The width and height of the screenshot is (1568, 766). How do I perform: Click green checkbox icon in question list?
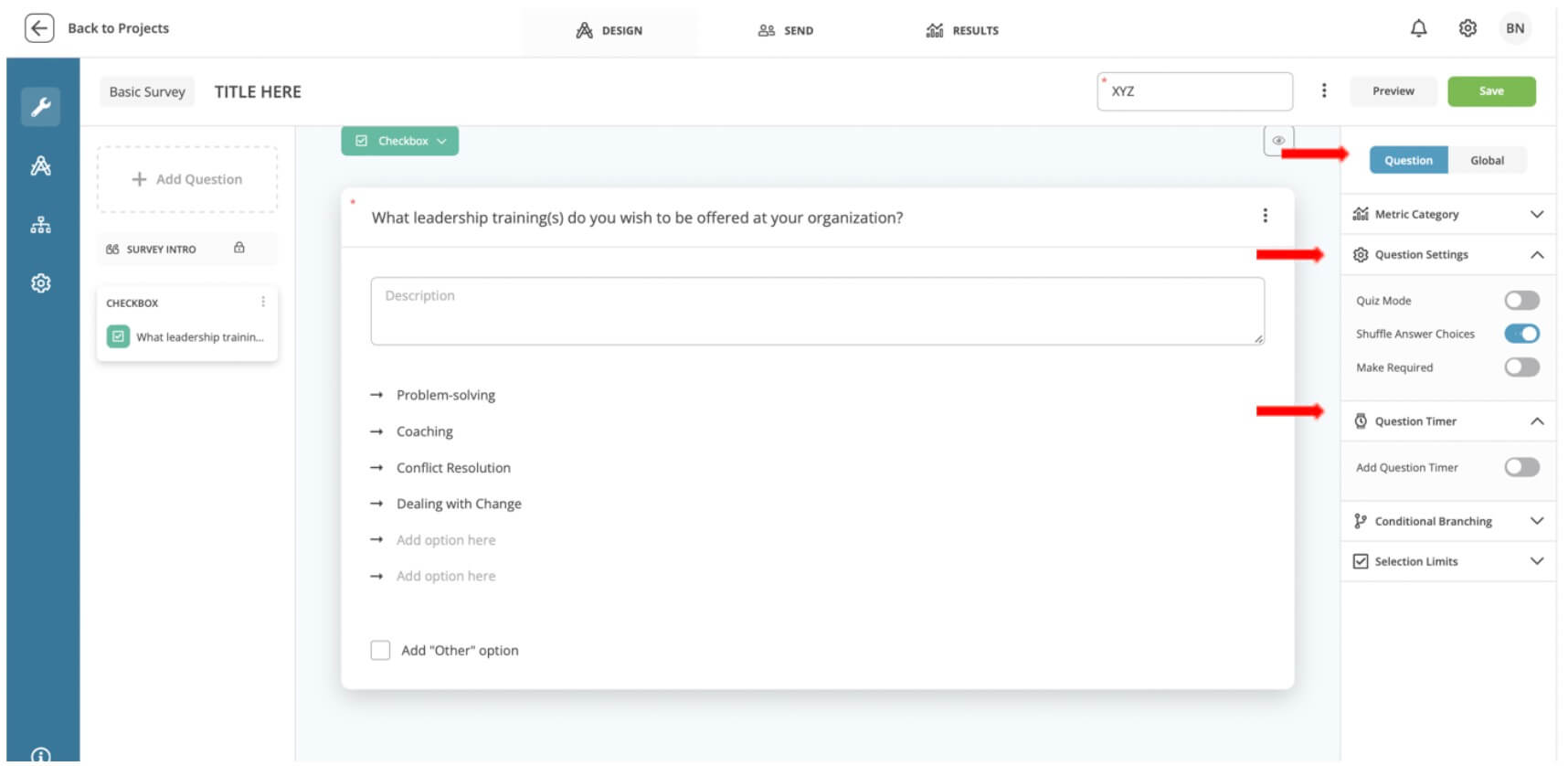[x=118, y=336]
